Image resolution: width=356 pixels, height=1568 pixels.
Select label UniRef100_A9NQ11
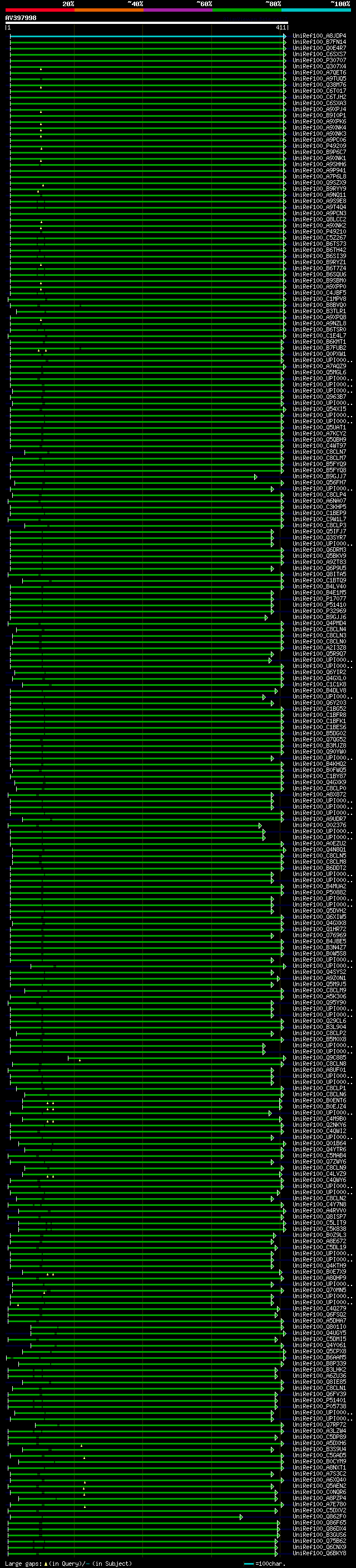[x=319, y=195]
